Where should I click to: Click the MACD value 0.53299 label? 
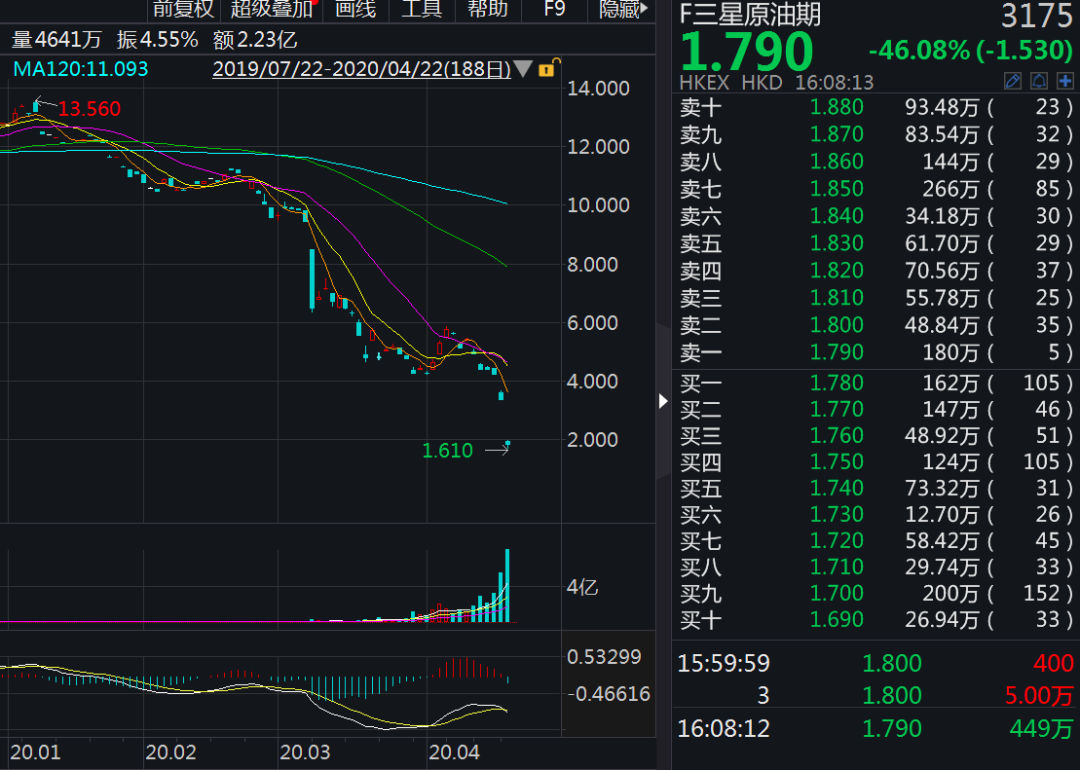(x=604, y=657)
